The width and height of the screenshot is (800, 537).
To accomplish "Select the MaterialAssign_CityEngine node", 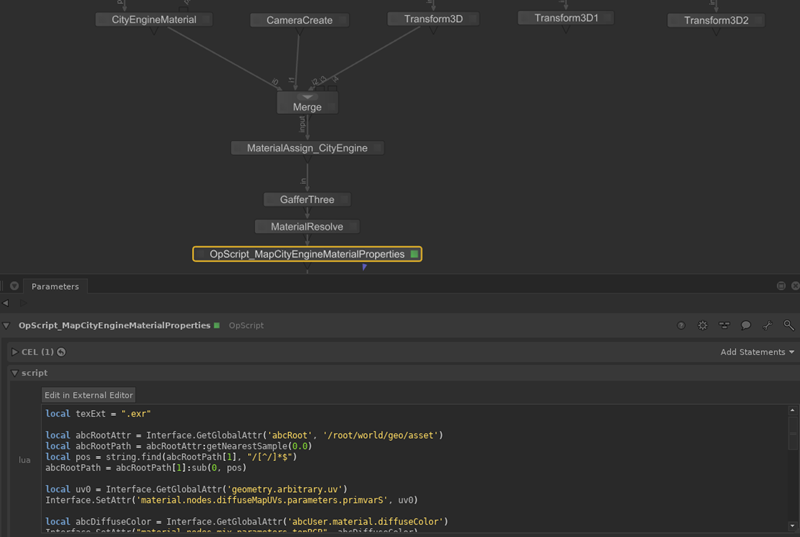I will [x=307, y=148].
